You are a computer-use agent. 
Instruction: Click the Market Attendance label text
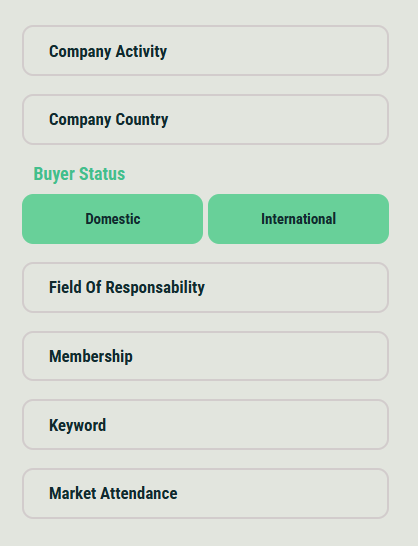coord(113,493)
